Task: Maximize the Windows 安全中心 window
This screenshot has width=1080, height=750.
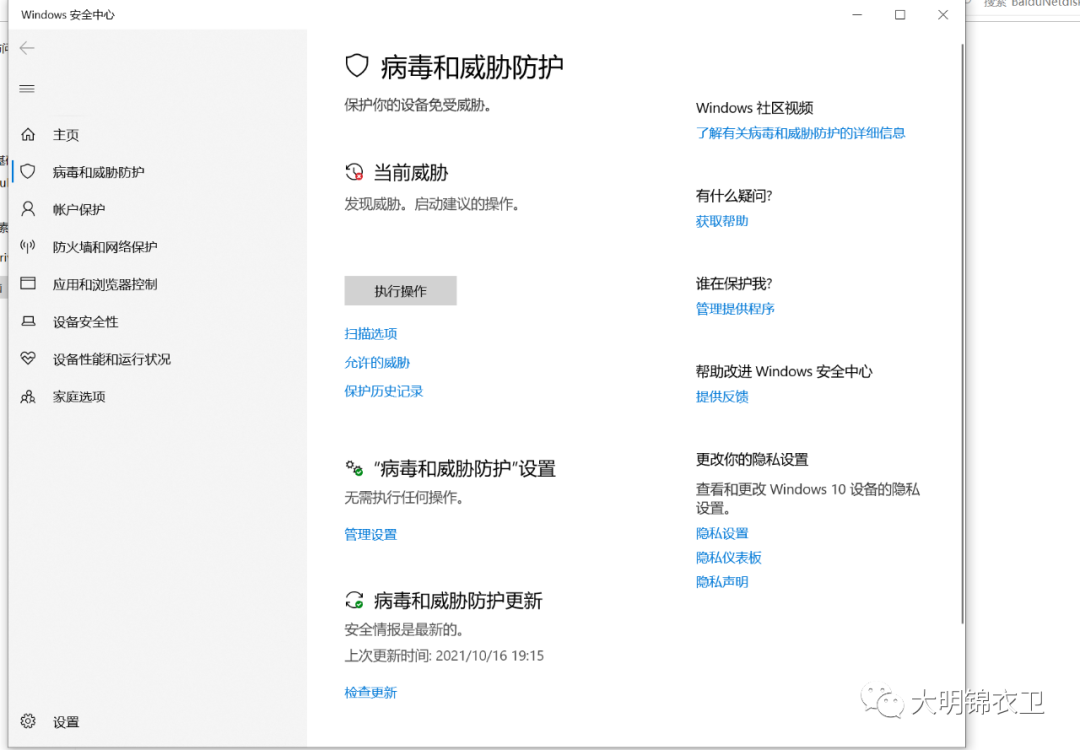Action: [900, 14]
